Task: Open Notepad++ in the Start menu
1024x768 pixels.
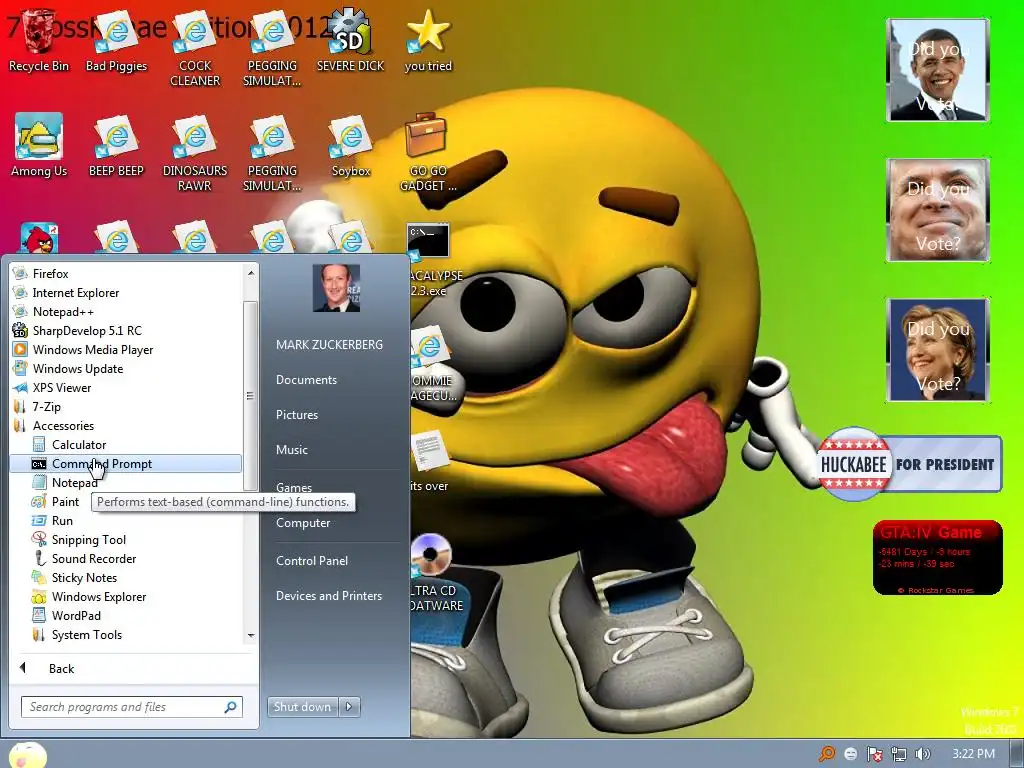Action: point(63,312)
